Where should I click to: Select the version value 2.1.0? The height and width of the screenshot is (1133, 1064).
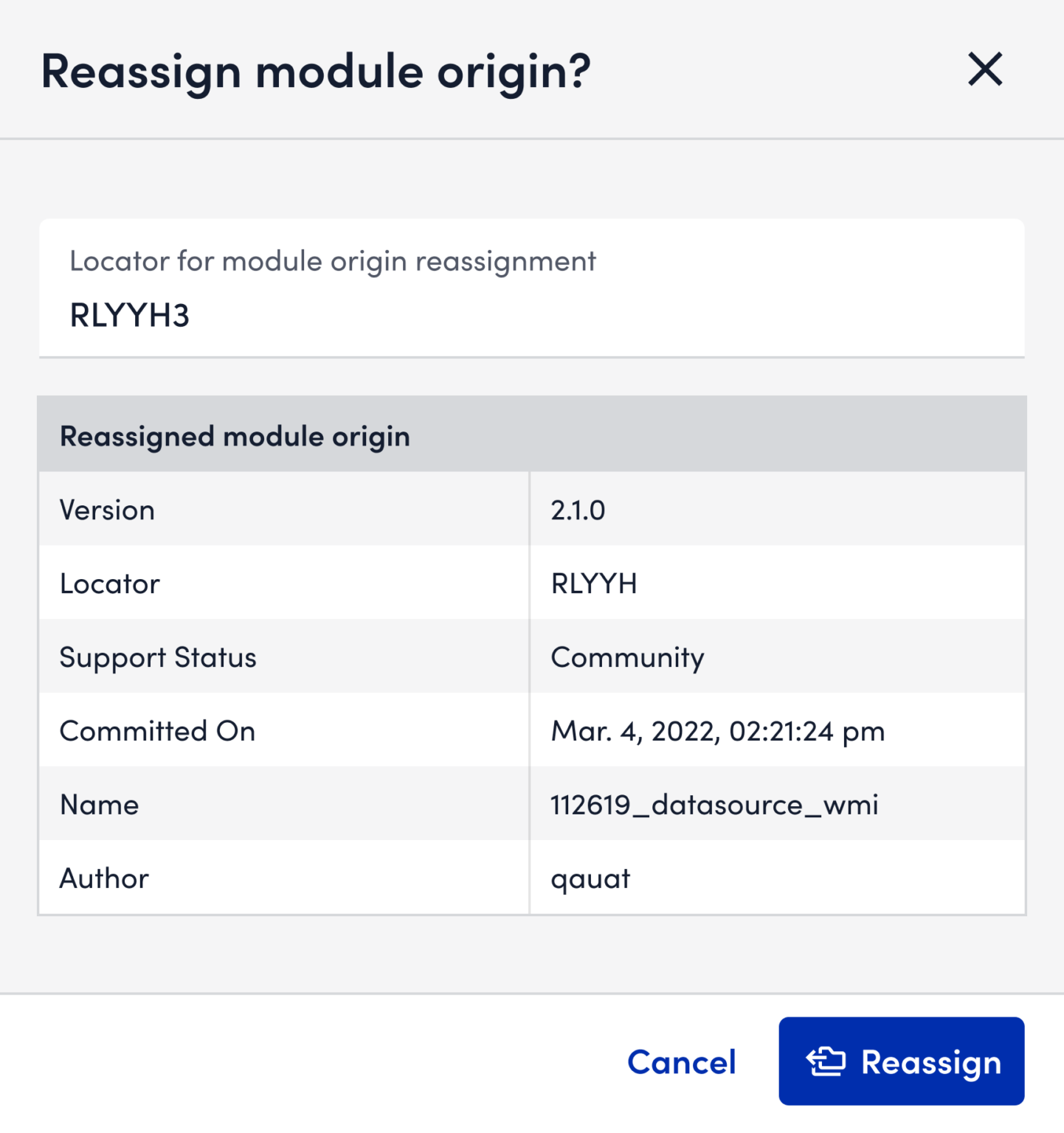(578, 509)
